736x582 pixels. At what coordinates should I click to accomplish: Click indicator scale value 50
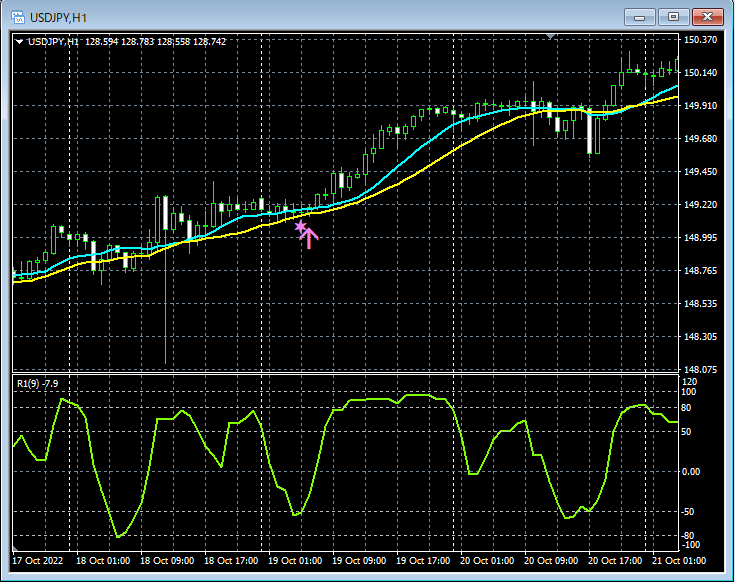686,432
